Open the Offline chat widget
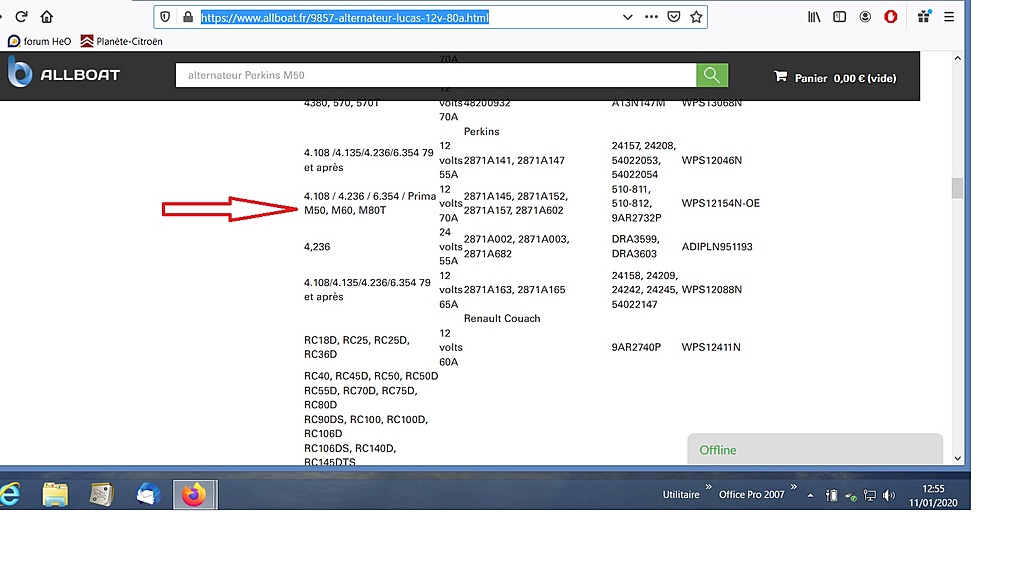The image size is (1024, 576). click(x=815, y=449)
